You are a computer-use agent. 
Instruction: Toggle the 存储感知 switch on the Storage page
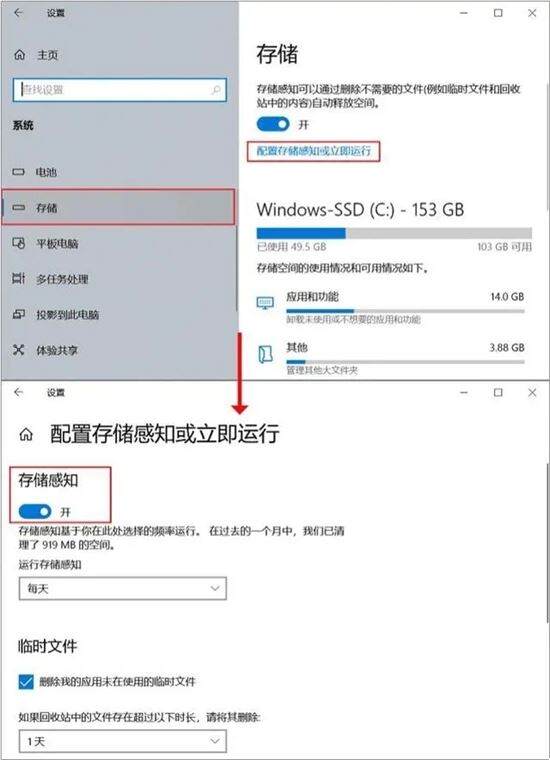click(x=273, y=125)
